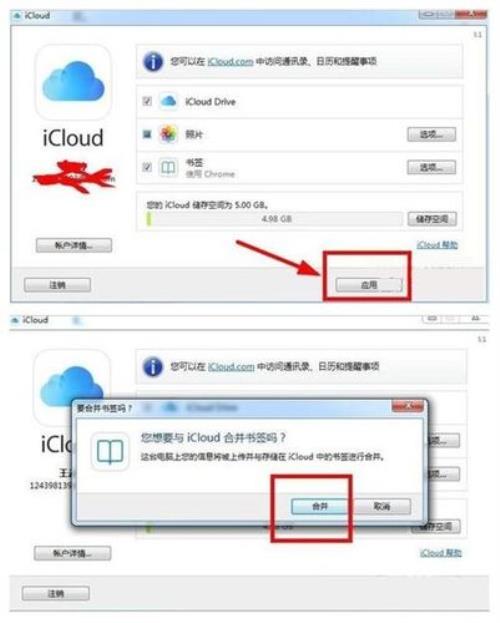
Task: Open Bookmarks options button
Action: pyautogui.click(x=432, y=167)
